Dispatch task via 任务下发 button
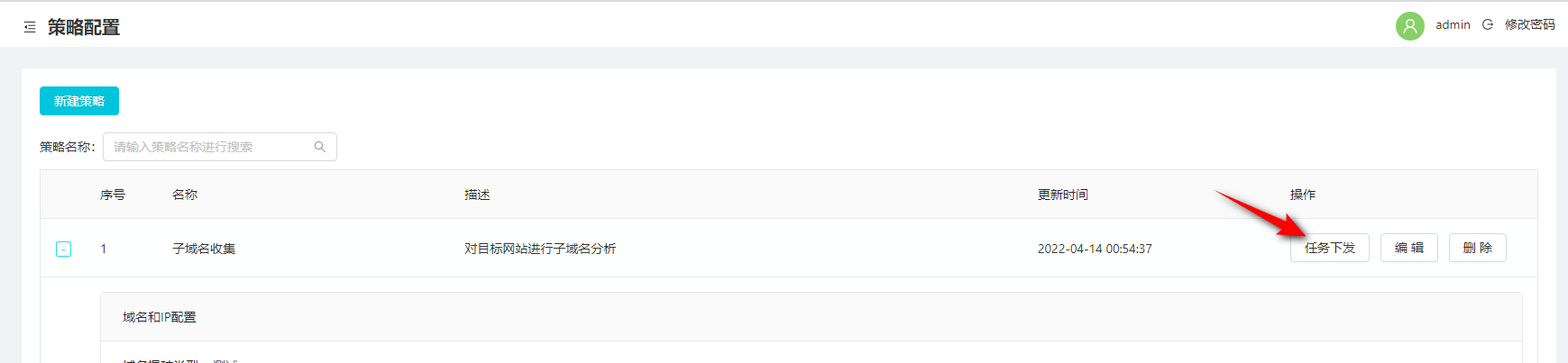This screenshot has height=363, width=1568. (x=1330, y=248)
